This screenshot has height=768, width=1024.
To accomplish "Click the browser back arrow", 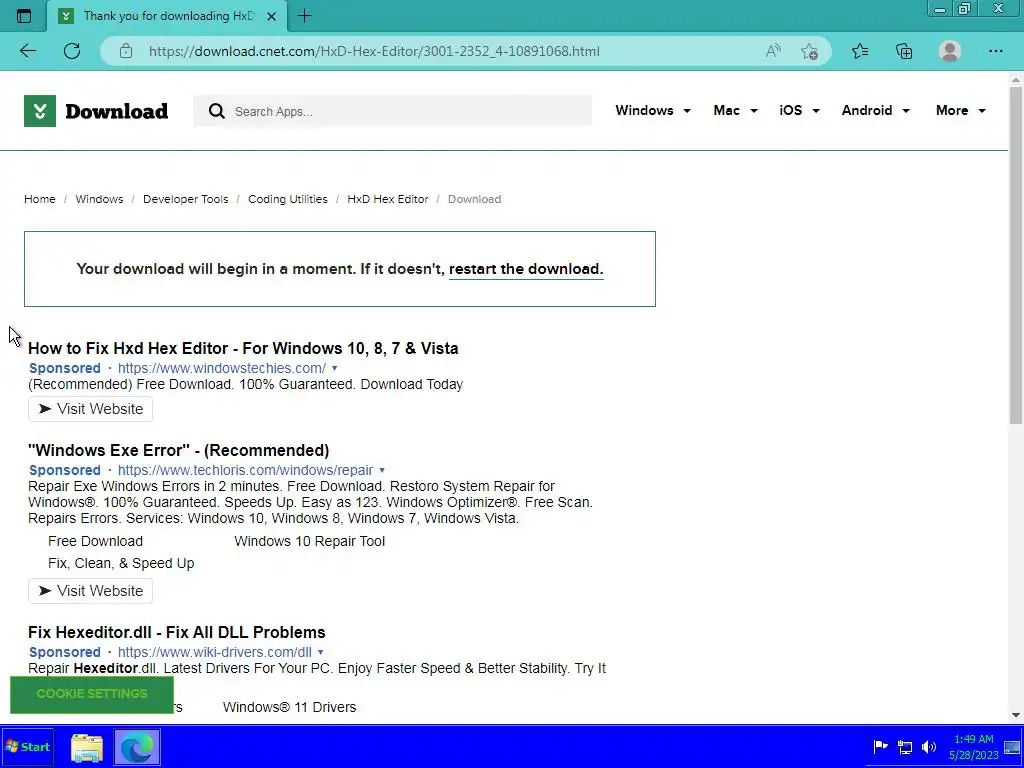I will pos(27,51).
